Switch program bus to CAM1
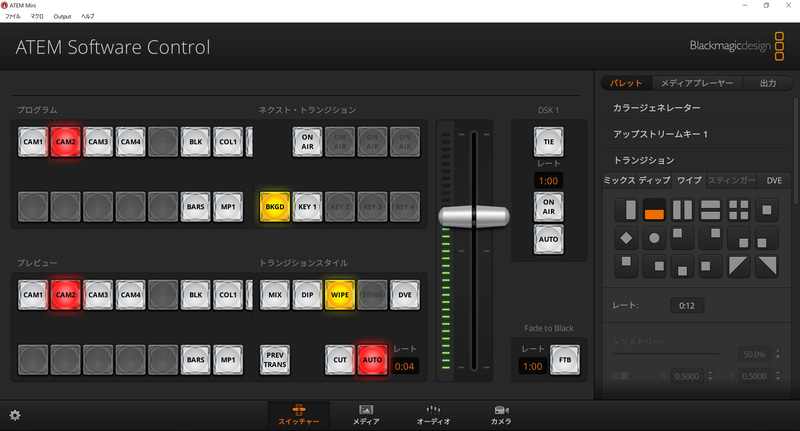800x431 pixels. pyautogui.click(x=33, y=142)
